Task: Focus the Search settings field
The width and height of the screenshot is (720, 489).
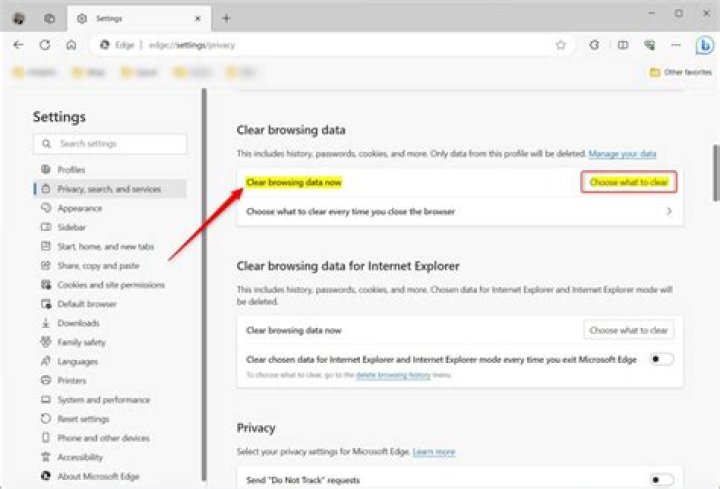Action: 110,144
